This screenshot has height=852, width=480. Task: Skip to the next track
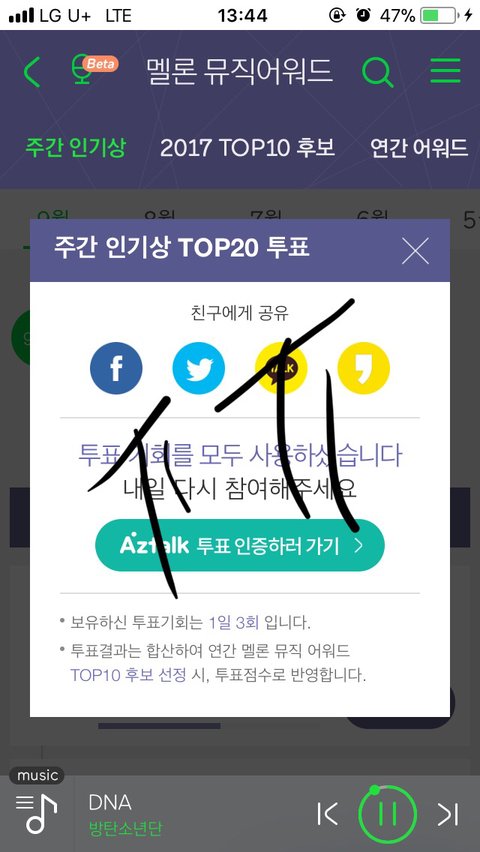coord(447,814)
